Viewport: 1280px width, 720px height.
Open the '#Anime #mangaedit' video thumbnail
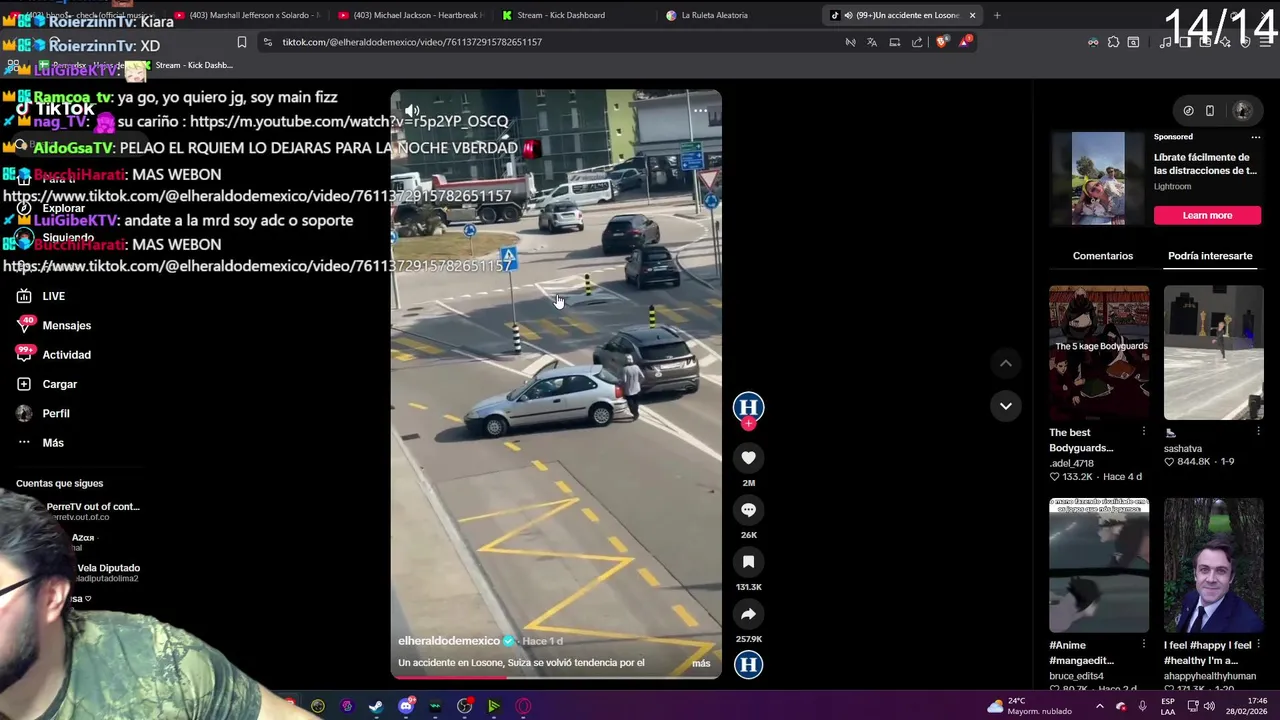(x=1099, y=565)
